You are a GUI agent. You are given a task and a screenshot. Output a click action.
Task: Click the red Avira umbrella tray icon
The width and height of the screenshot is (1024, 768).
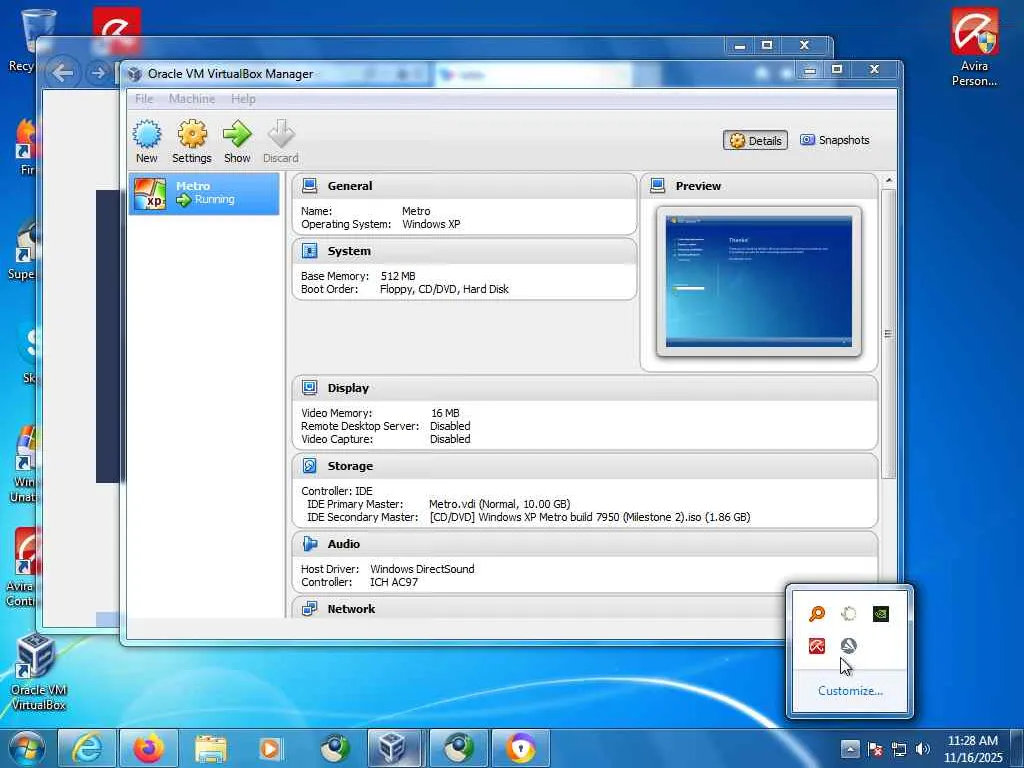point(816,646)
